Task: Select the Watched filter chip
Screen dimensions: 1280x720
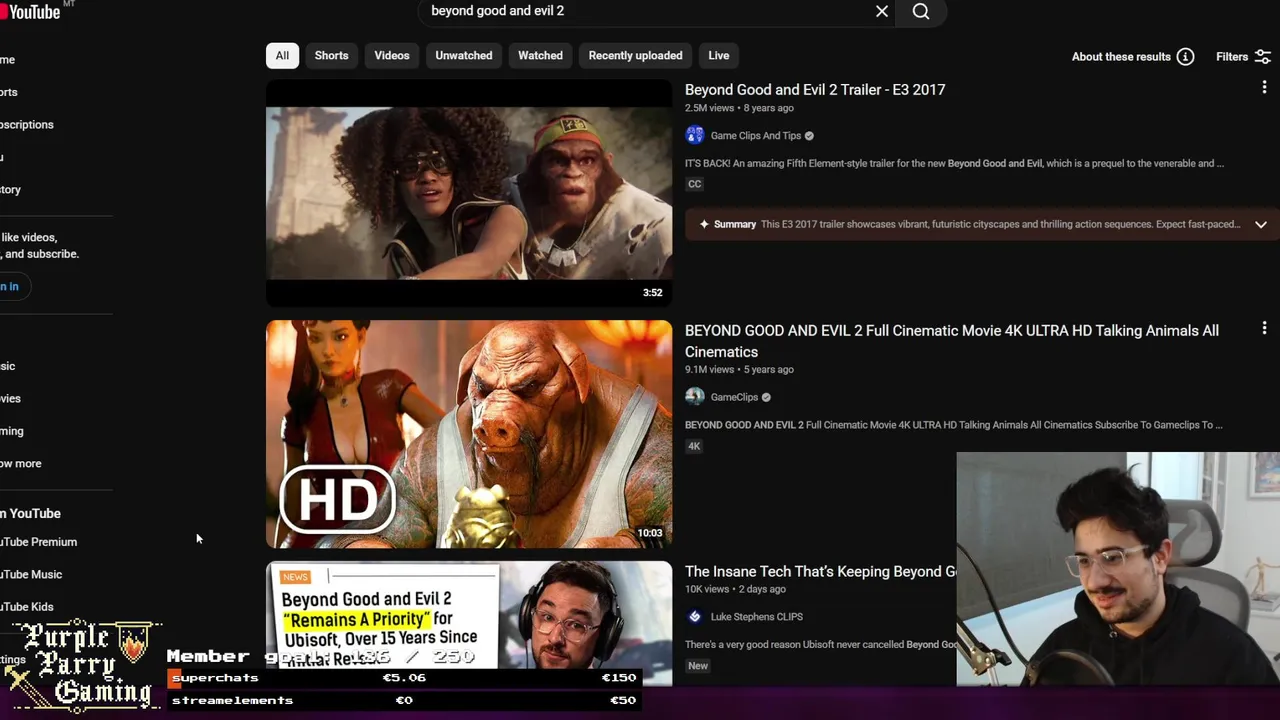Action: [x=540, y=56]
